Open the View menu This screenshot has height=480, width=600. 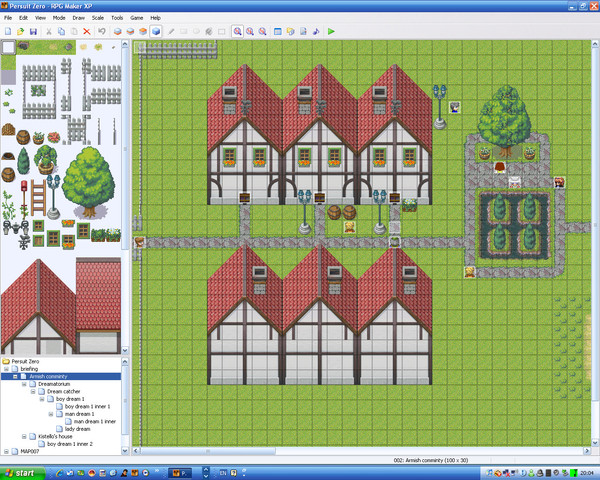(x=40, y=18)
